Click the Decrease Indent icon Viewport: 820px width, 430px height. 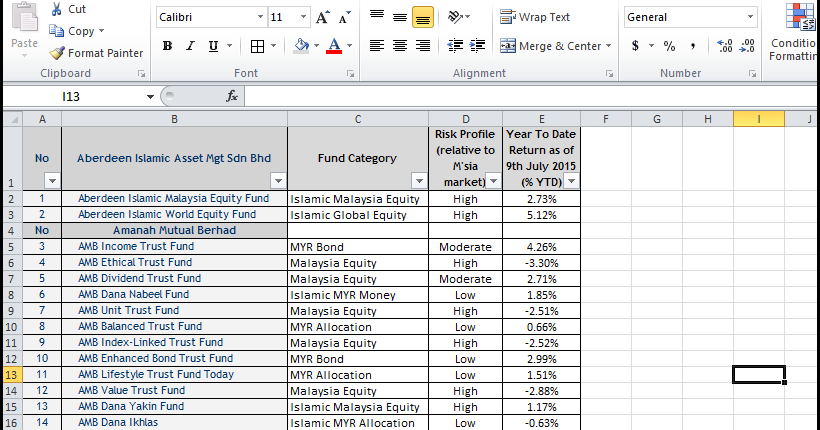pyautogui.click(x=455, y=46)
